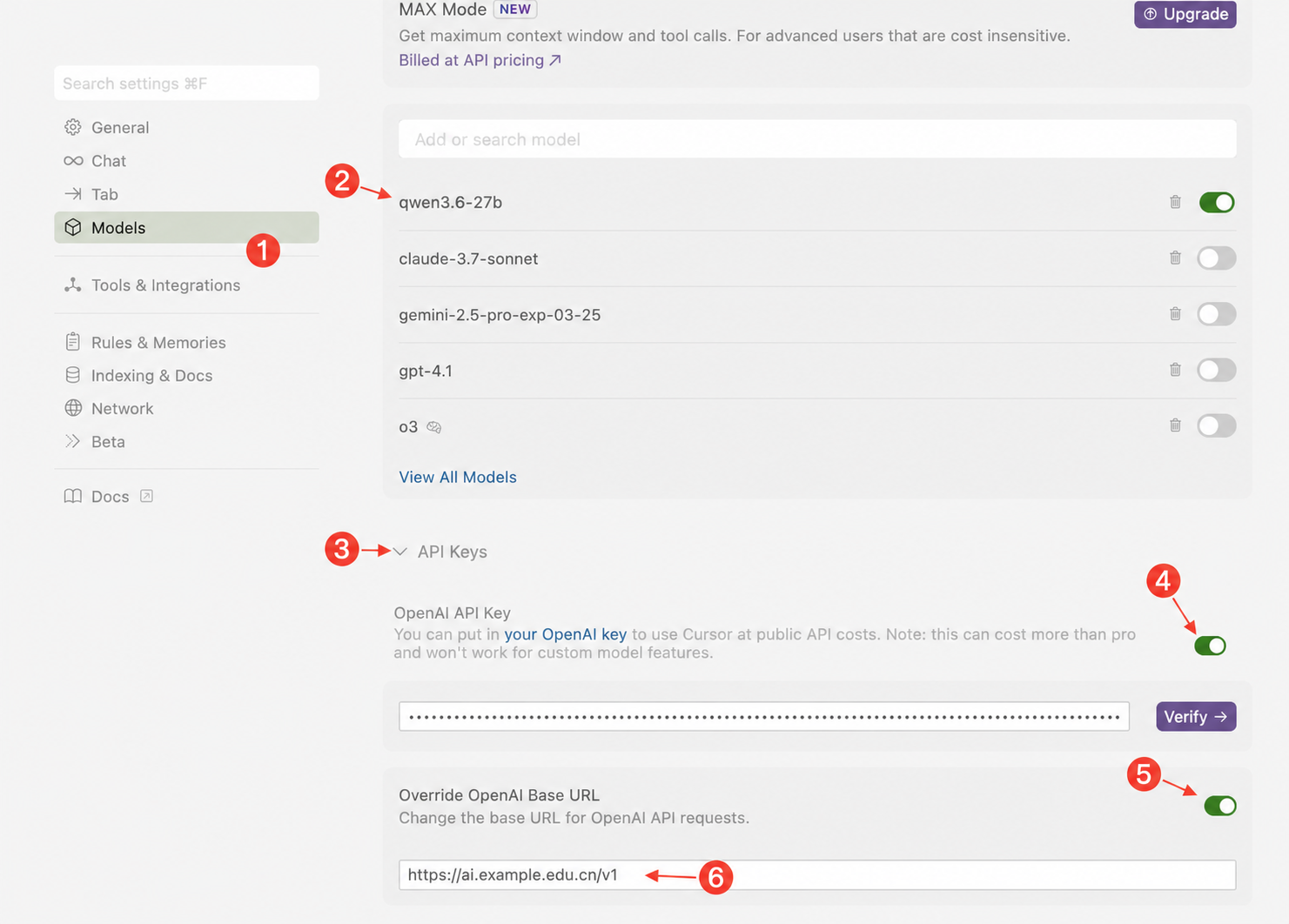
Task: Delete the o3 model via trash icon
Action: coord(1175,425)
